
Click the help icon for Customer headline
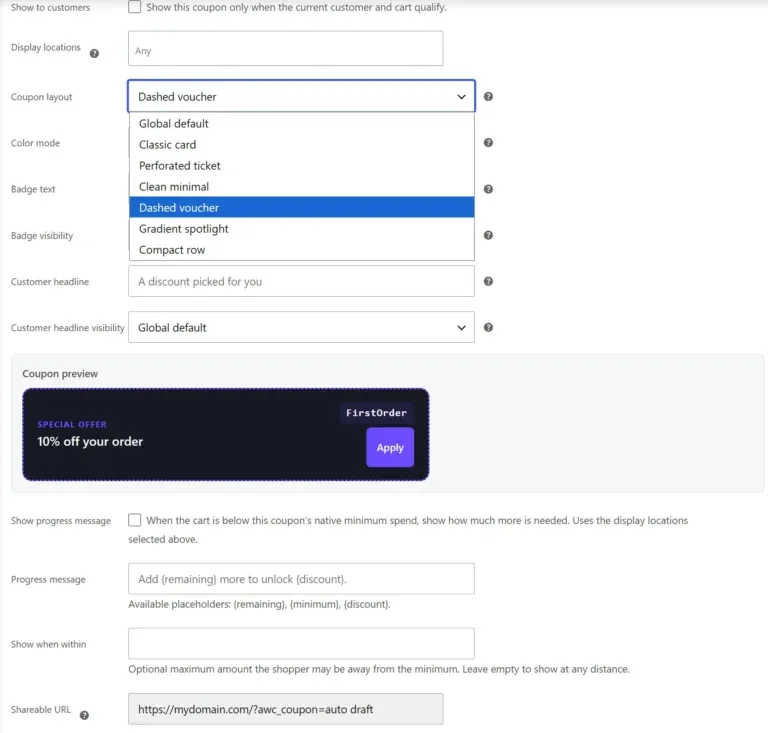click(x=488, y=281)
